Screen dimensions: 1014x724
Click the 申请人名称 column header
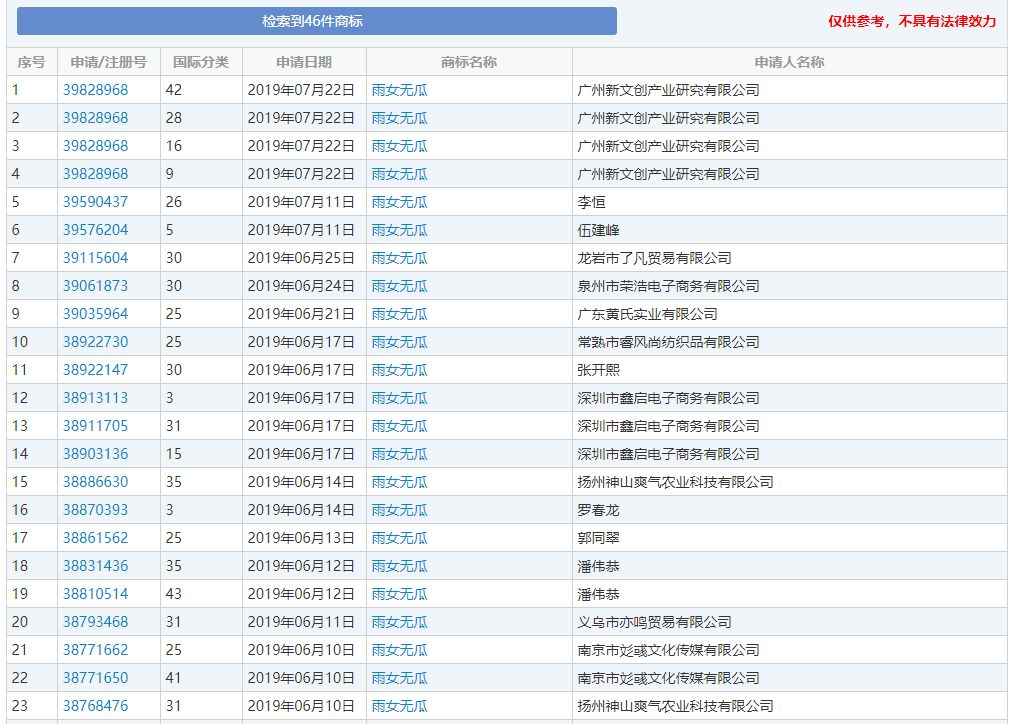(x=790, y=62)
